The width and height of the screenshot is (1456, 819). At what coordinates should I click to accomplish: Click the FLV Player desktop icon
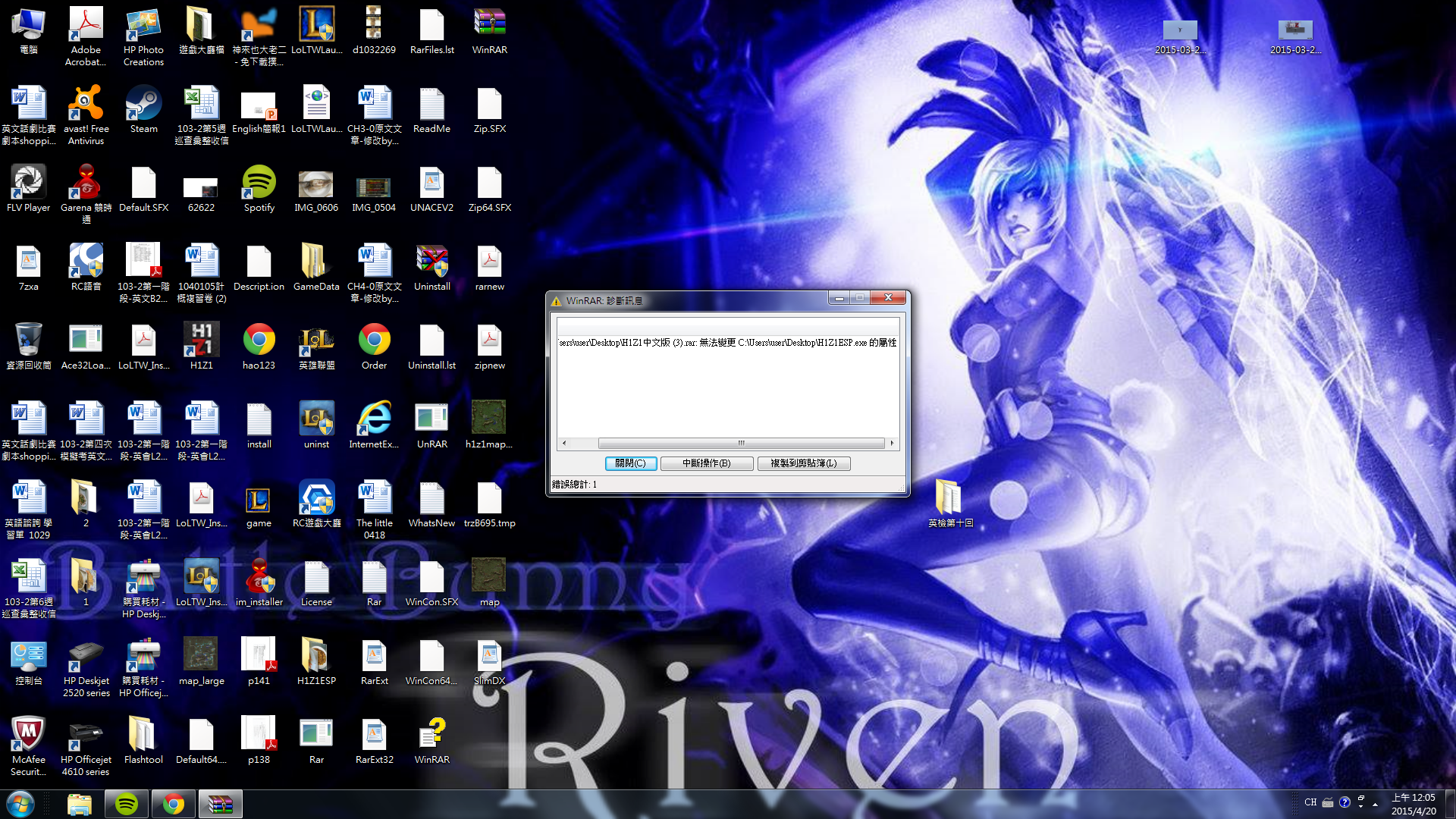click(28, 184)
